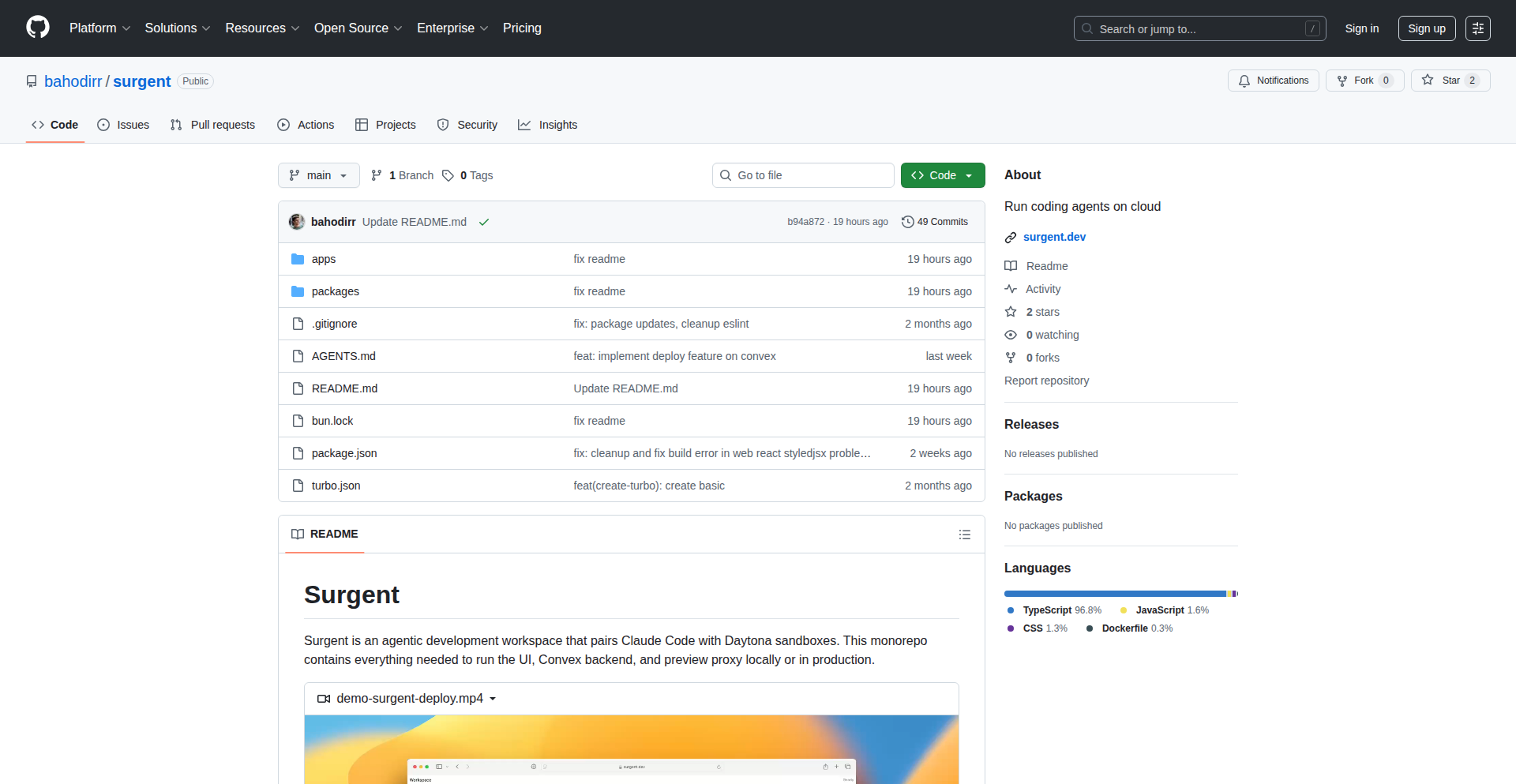Click the commit status green checkmark
The width and height of the screenshot is (1516, 784).
(x=484, y=223)
